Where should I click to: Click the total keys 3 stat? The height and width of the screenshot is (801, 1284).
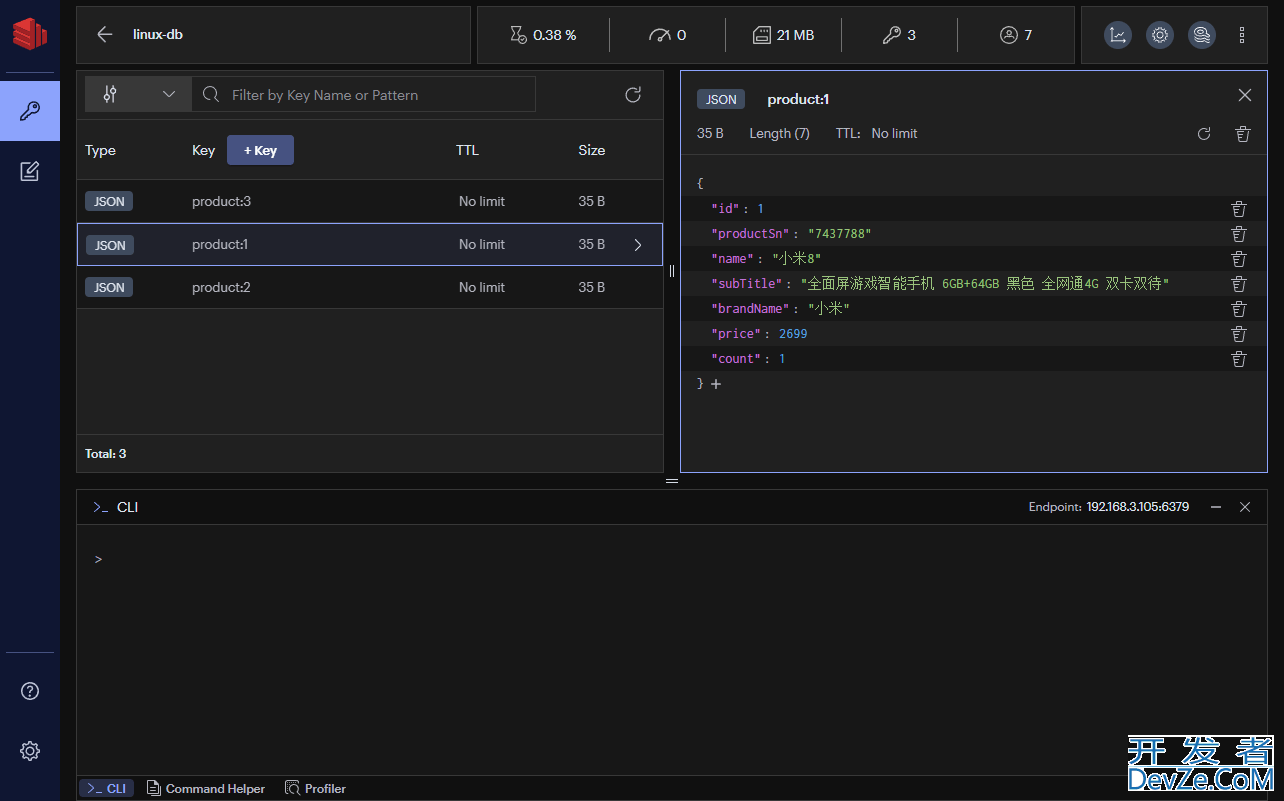(x=899, y=35)
